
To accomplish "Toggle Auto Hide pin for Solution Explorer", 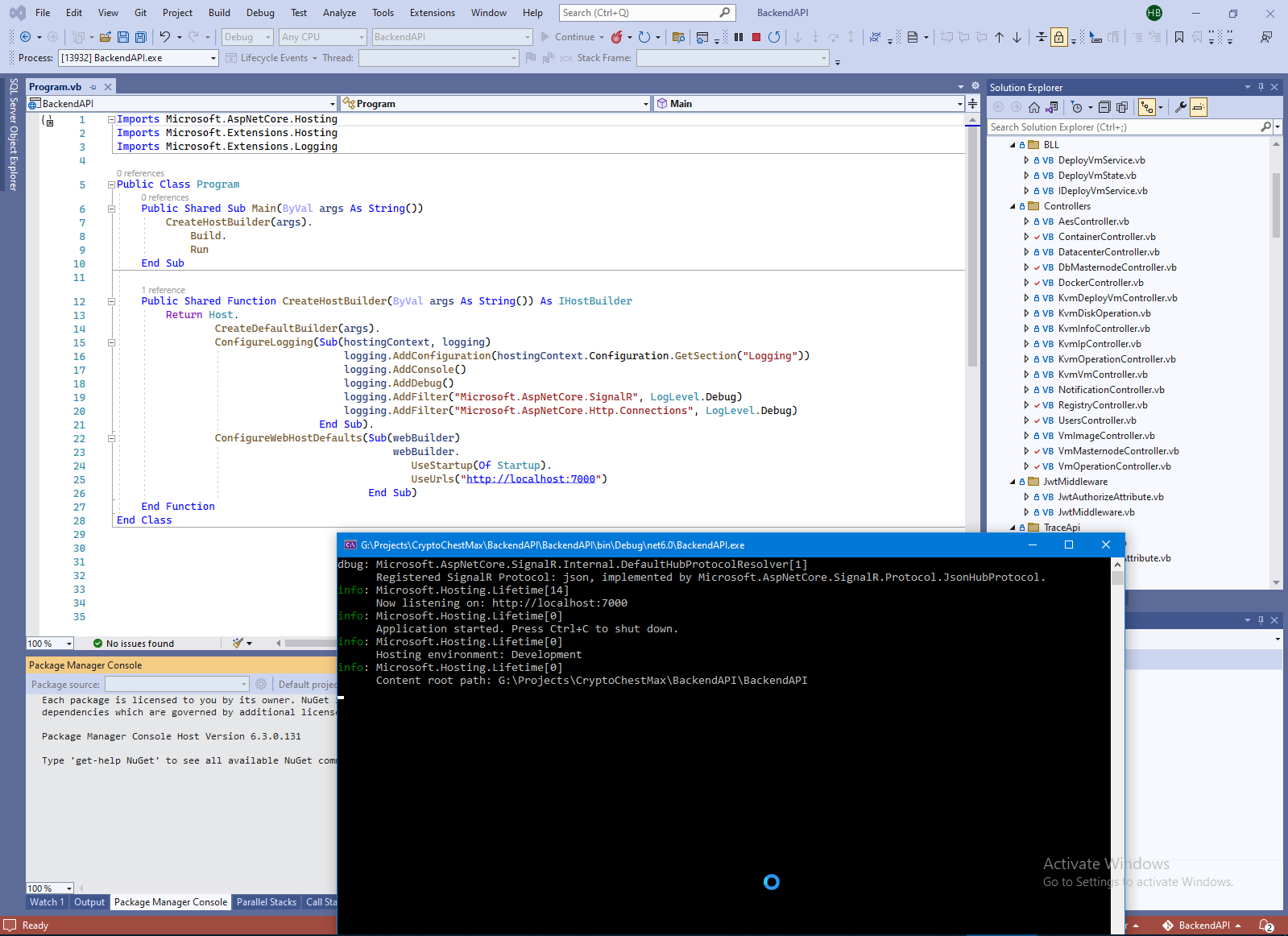I will point(1261,87).
